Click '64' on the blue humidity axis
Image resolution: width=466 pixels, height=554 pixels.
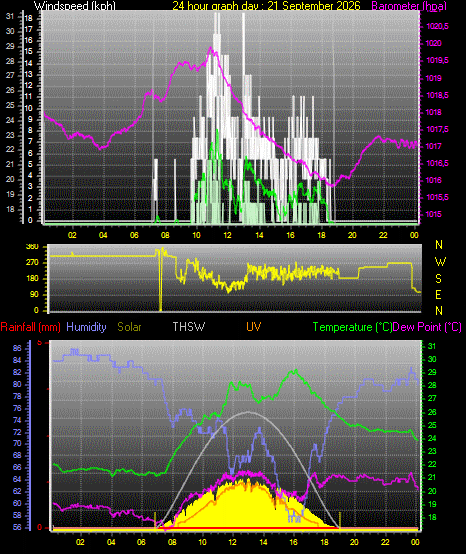[17, 479]
